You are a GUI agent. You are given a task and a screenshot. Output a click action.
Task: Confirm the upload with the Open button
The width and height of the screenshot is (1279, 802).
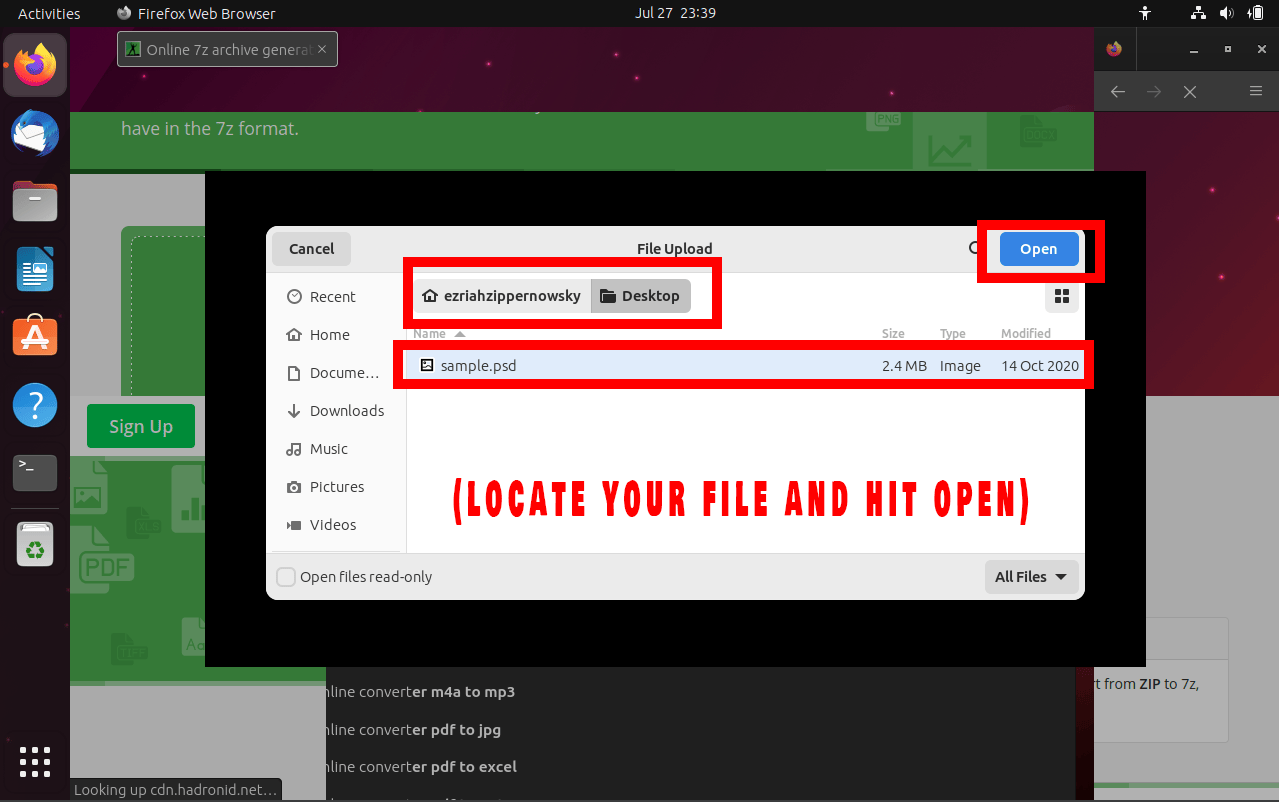(1038, 248)
